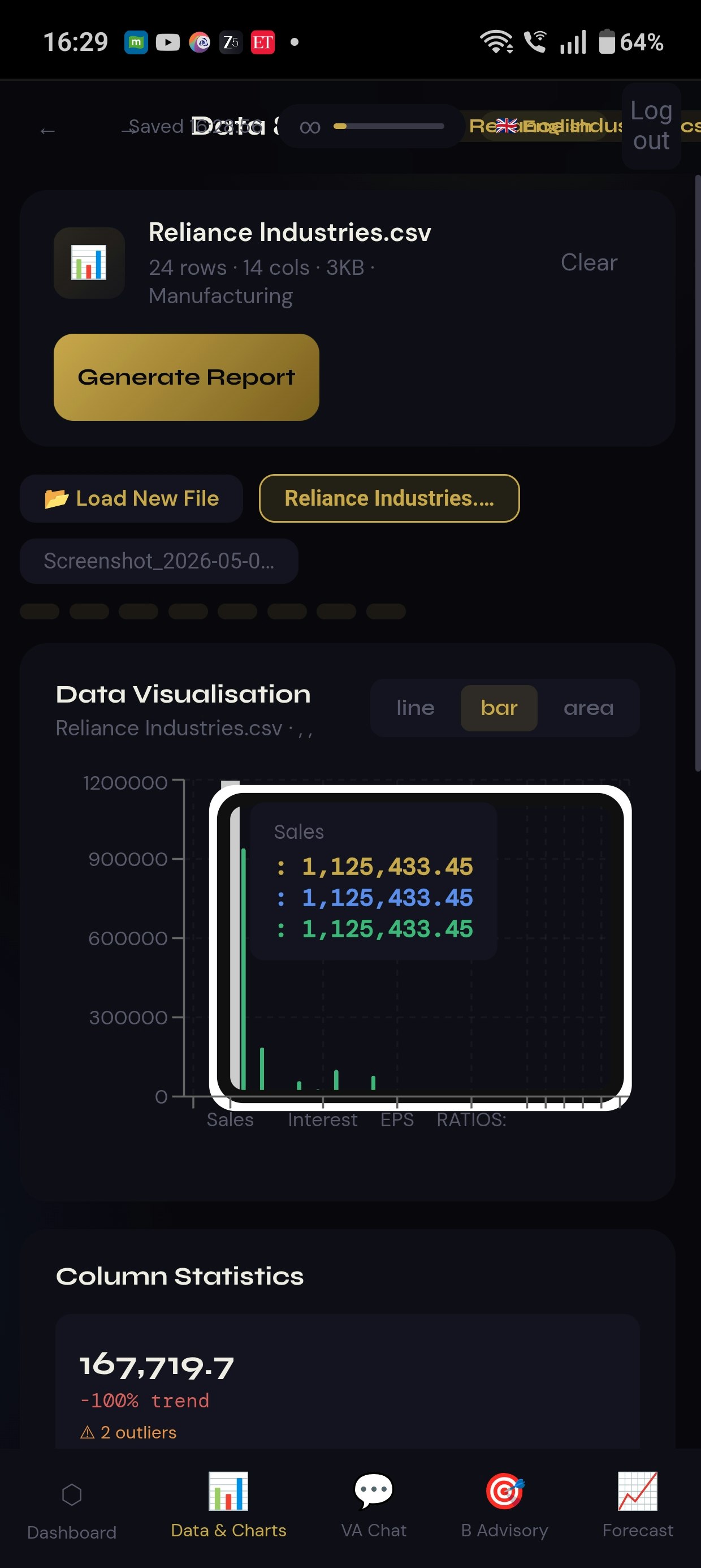Tap the Data Visualisation heading
Image resolution: width=701 pixels, height=1568 pixels.
(183, 694)
